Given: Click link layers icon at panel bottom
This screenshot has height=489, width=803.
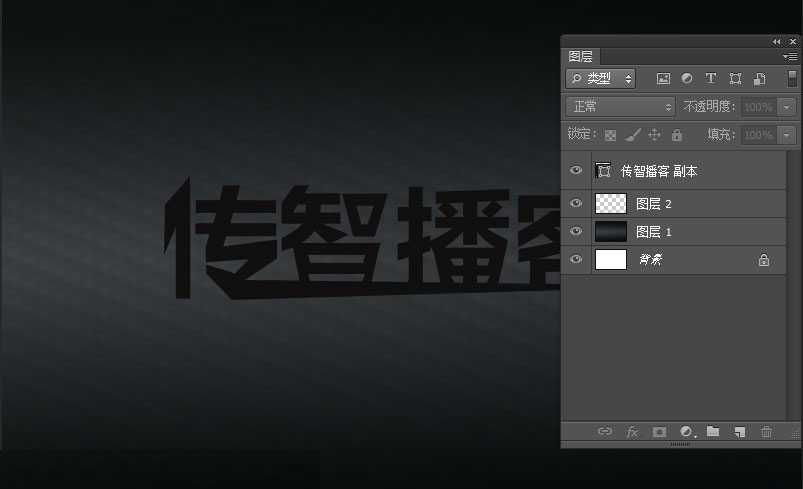Looking at the screenshot, I should click(605, 432).
